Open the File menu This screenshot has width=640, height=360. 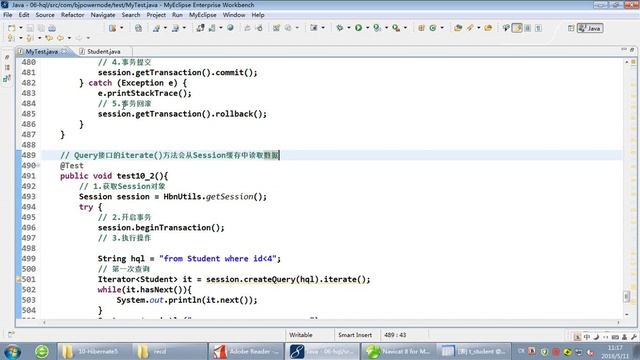tap(7, 15)
